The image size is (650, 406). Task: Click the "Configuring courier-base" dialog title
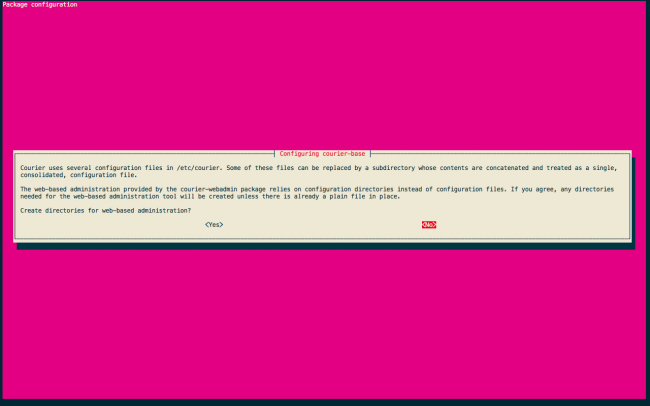pos(323,153)
